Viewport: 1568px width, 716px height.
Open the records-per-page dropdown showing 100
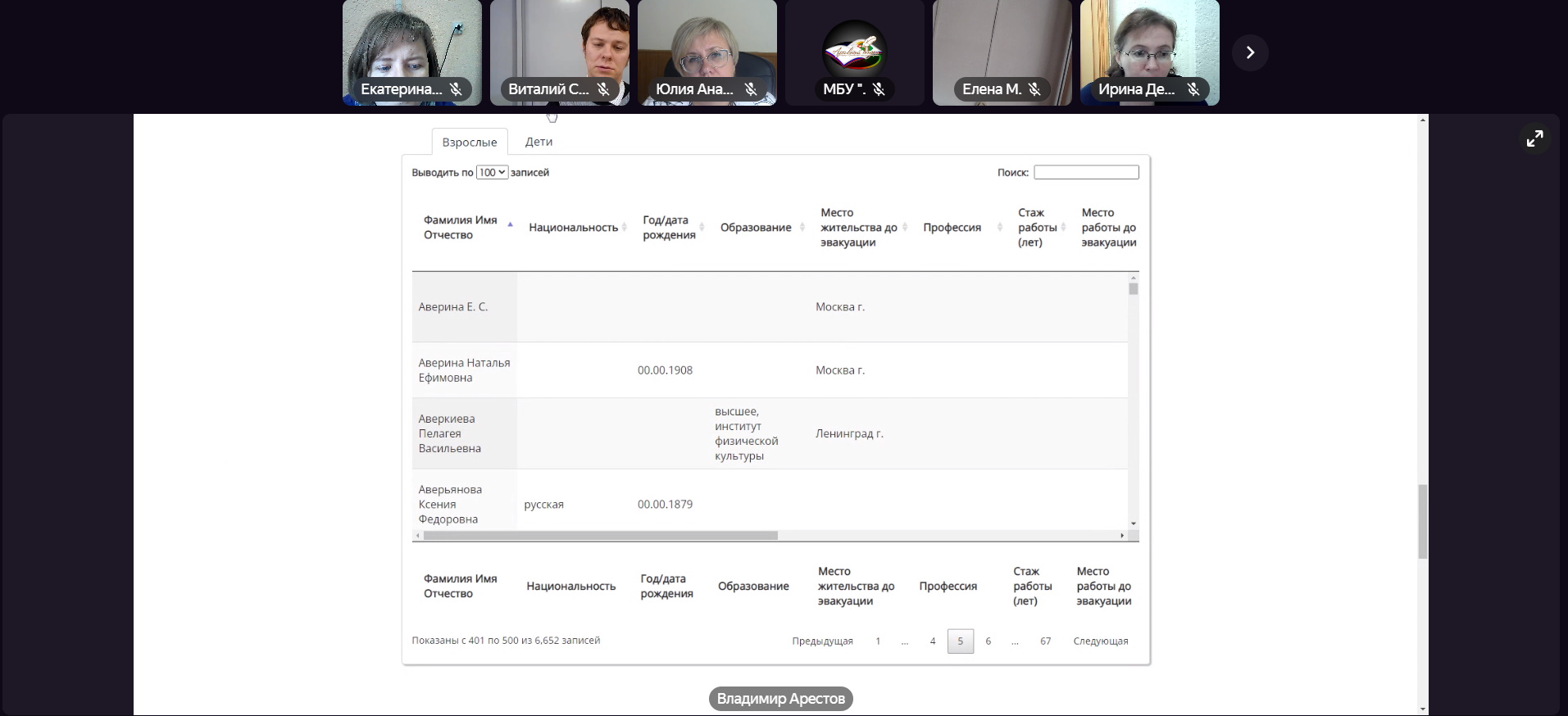pyautogui.click(x=492, y=173)
